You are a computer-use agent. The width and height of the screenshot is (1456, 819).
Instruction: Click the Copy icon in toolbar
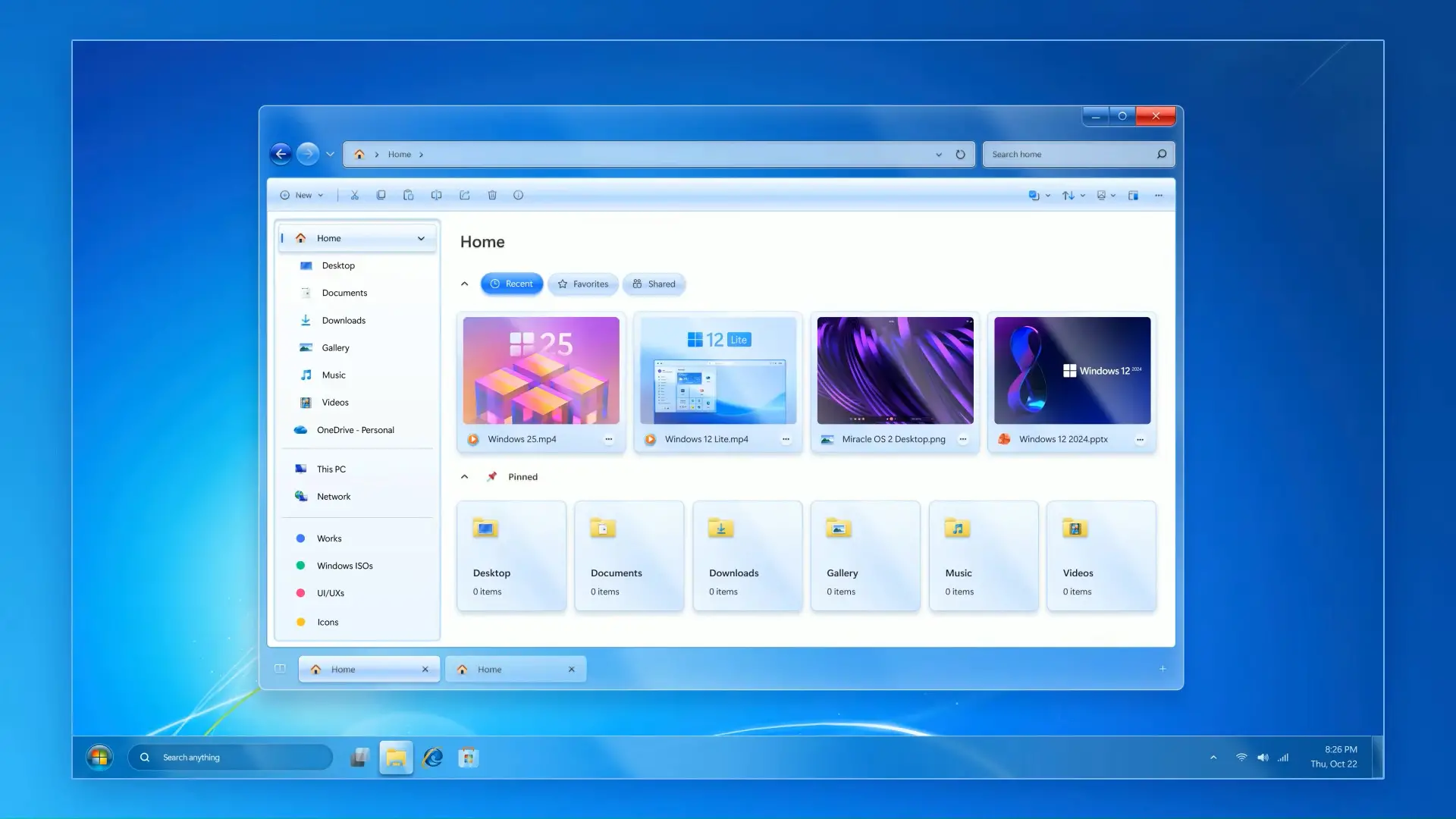point(381,195)
